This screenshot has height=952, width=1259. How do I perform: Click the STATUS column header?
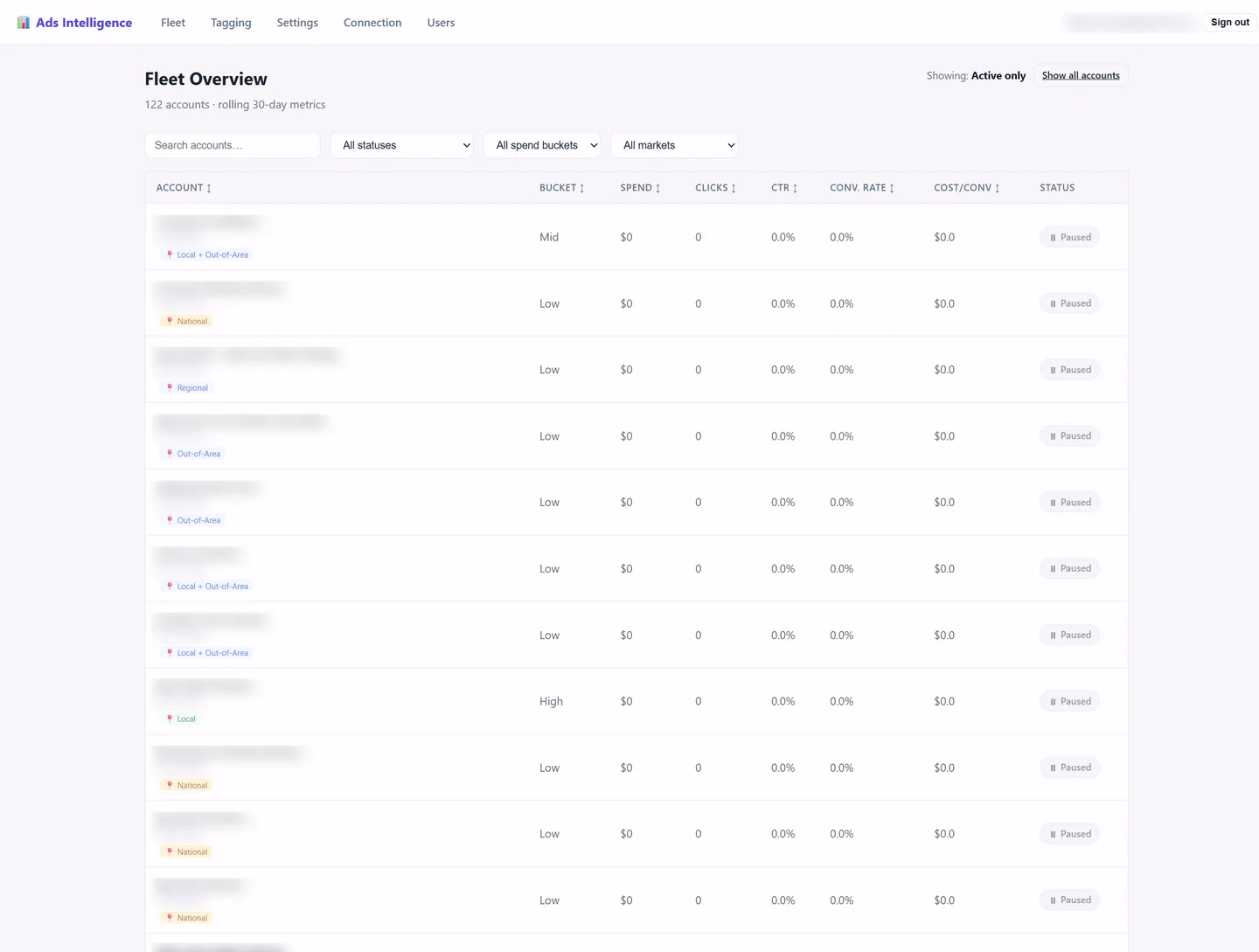point(1057,188)
